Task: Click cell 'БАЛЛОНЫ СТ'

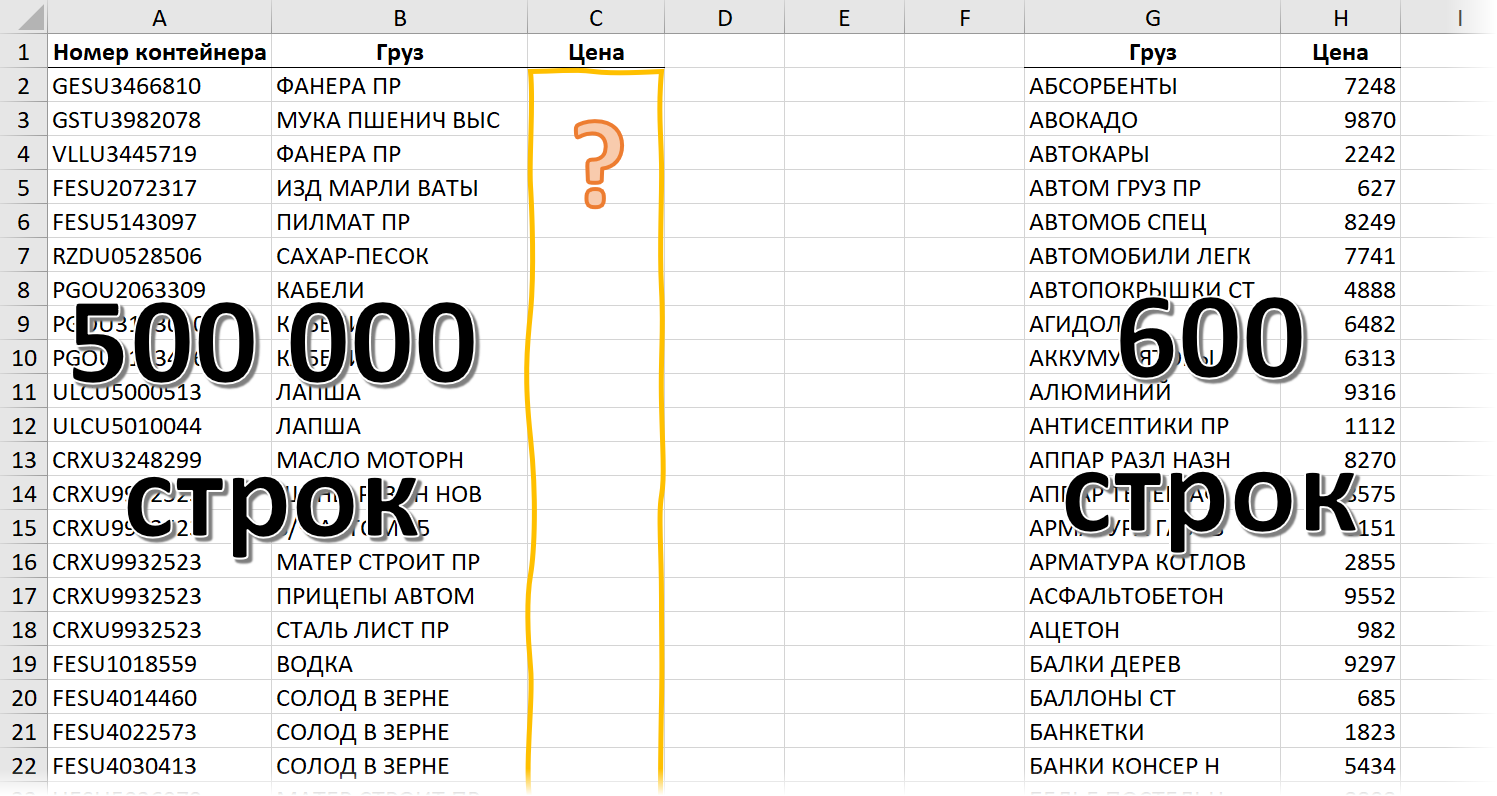Action: pos(1152,698)
